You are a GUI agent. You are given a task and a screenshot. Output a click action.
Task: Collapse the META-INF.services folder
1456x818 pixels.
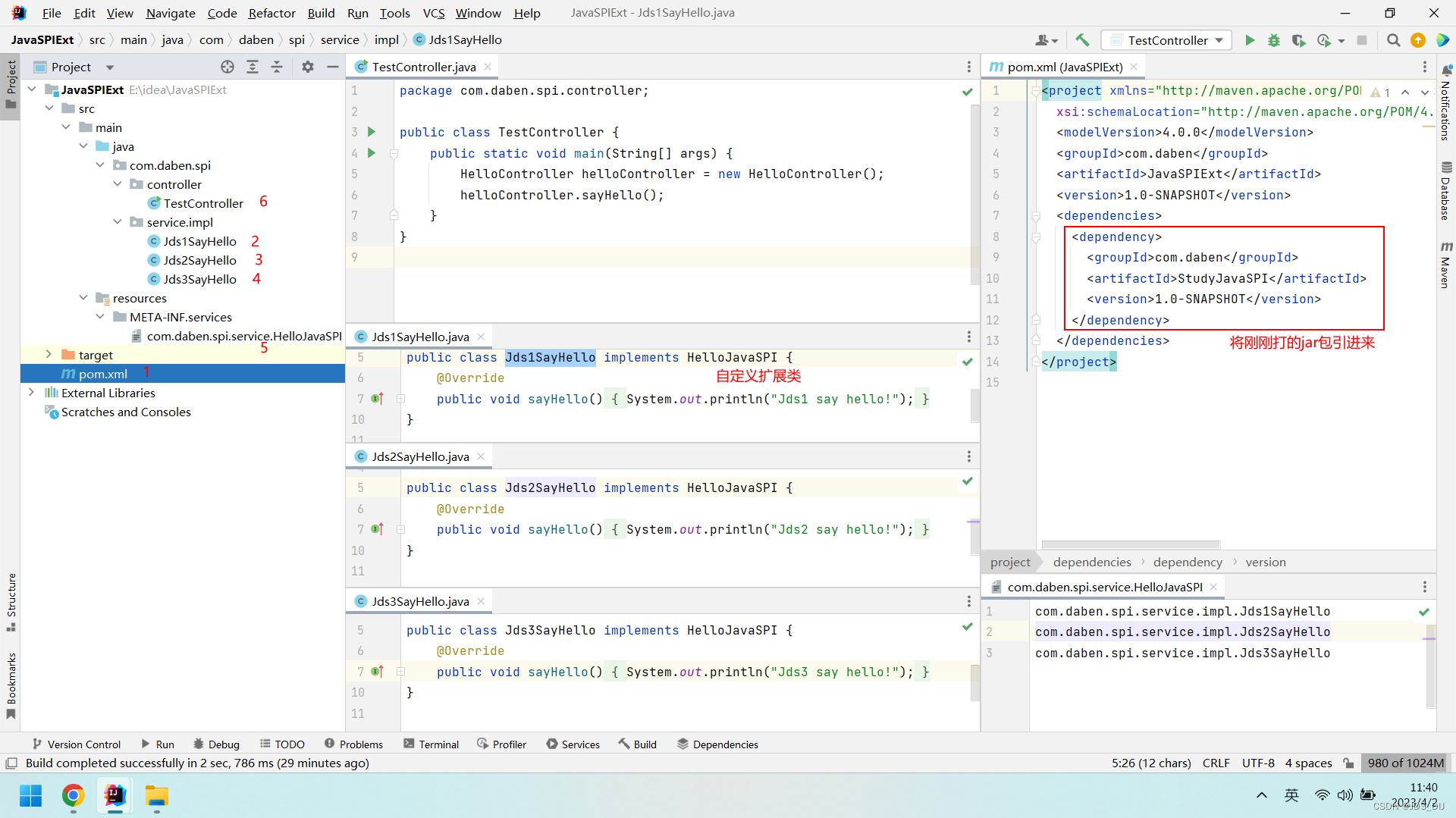[x=99, y=317]
